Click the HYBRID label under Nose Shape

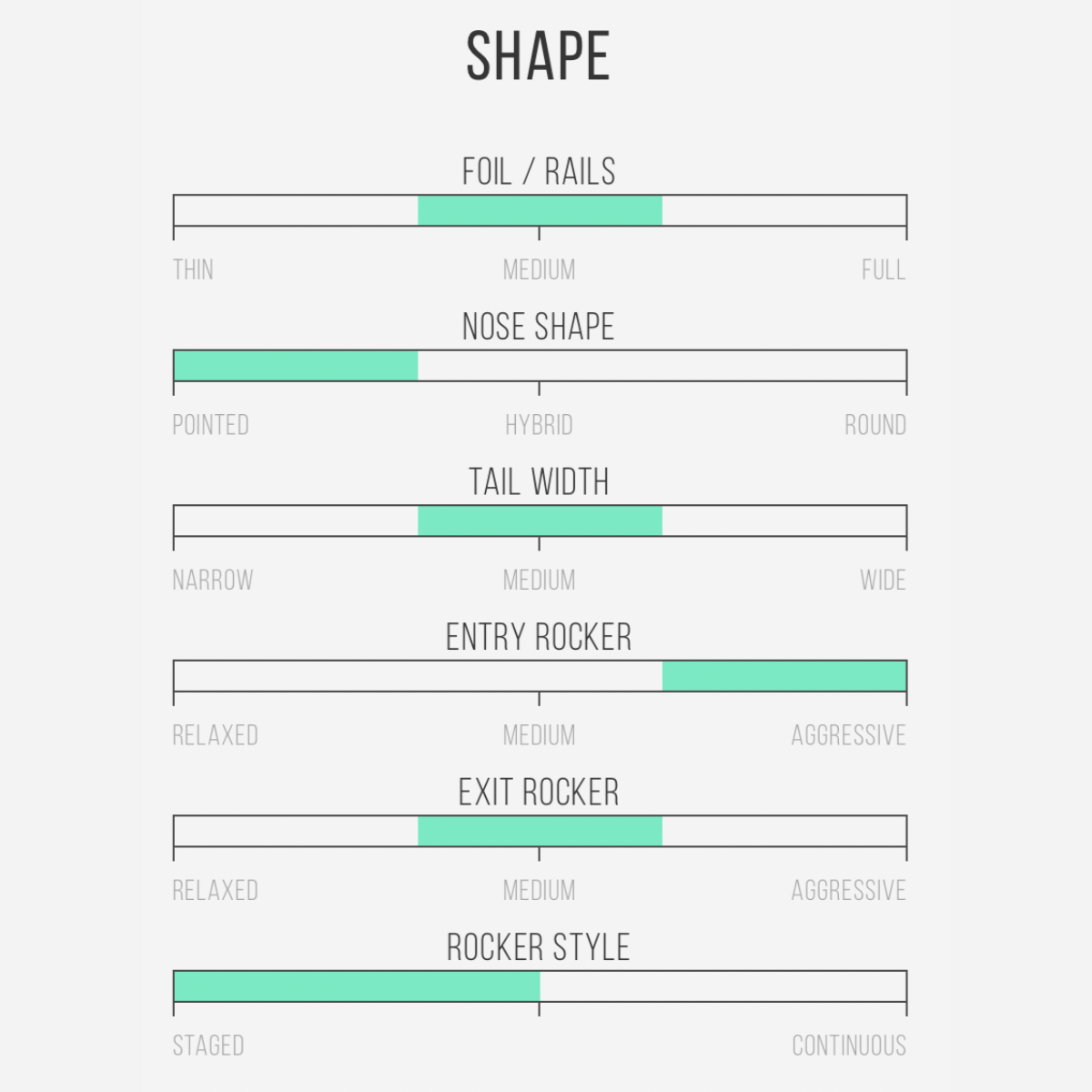coord(539,425)
